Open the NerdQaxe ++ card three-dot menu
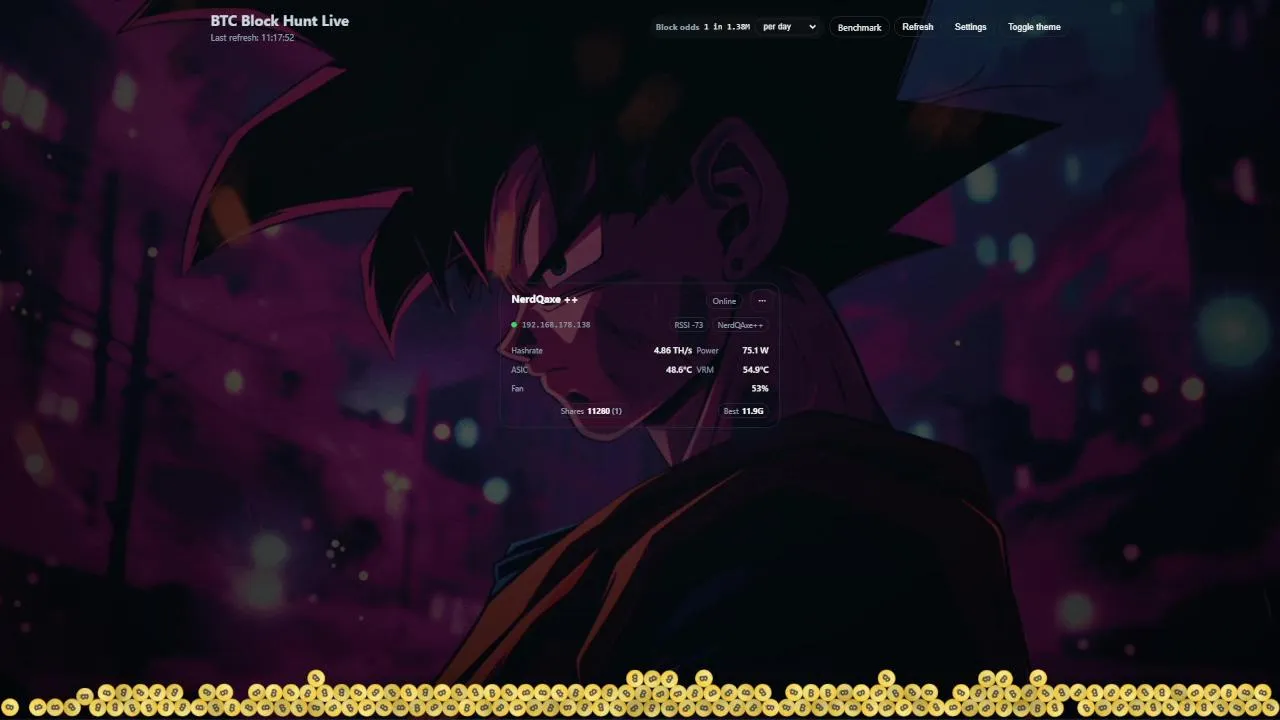This screenshot has height=720, width=1280. pos(761,301)
